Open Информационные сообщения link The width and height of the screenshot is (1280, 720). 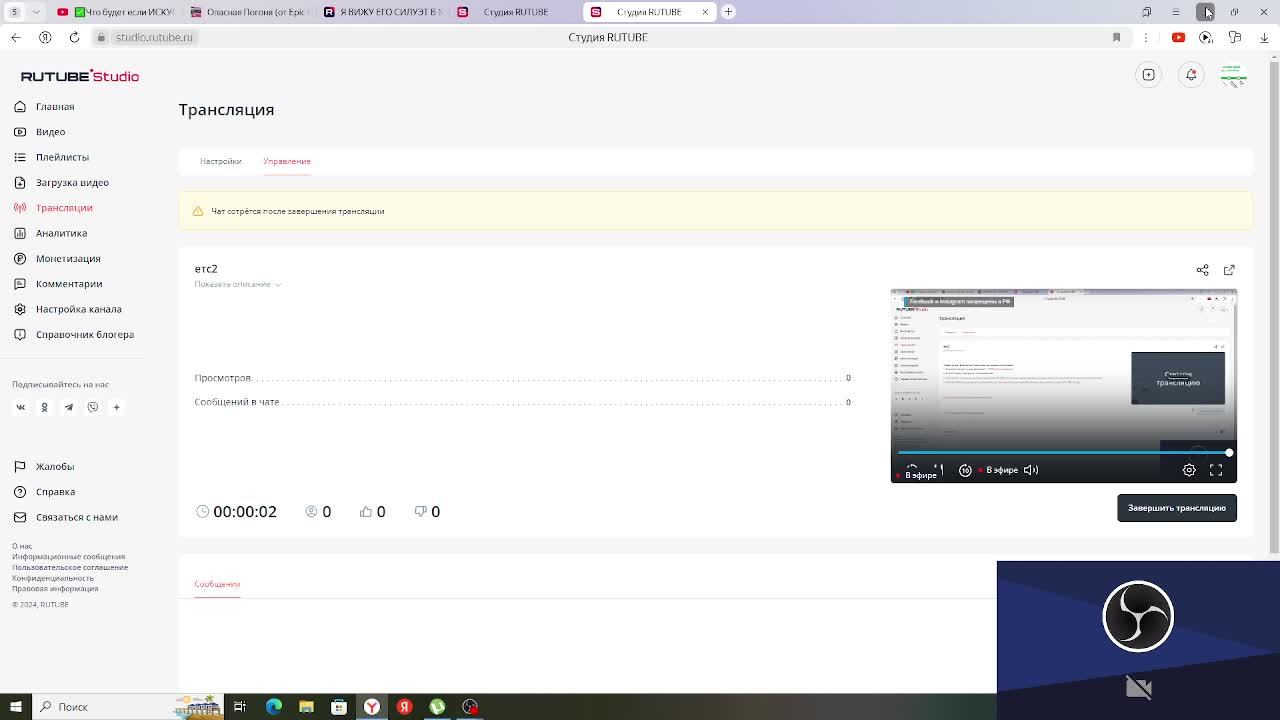(x=69, y=557)
